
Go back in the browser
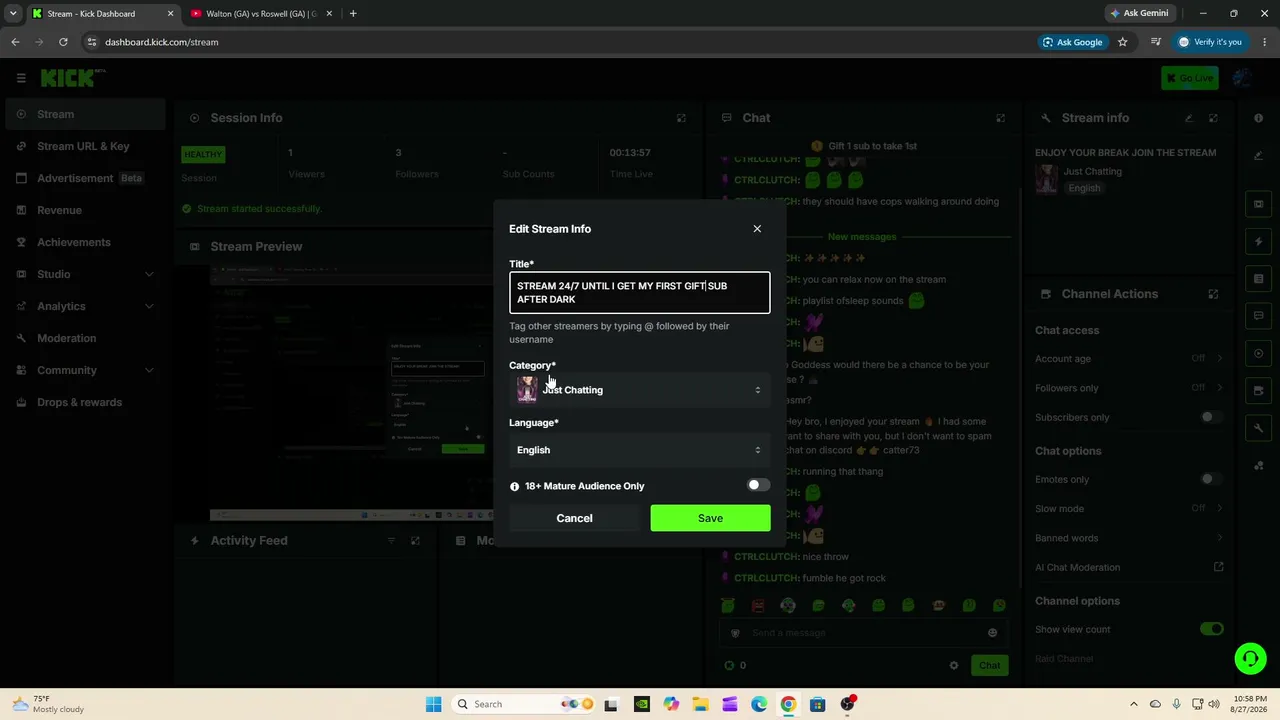coord(15,42)
